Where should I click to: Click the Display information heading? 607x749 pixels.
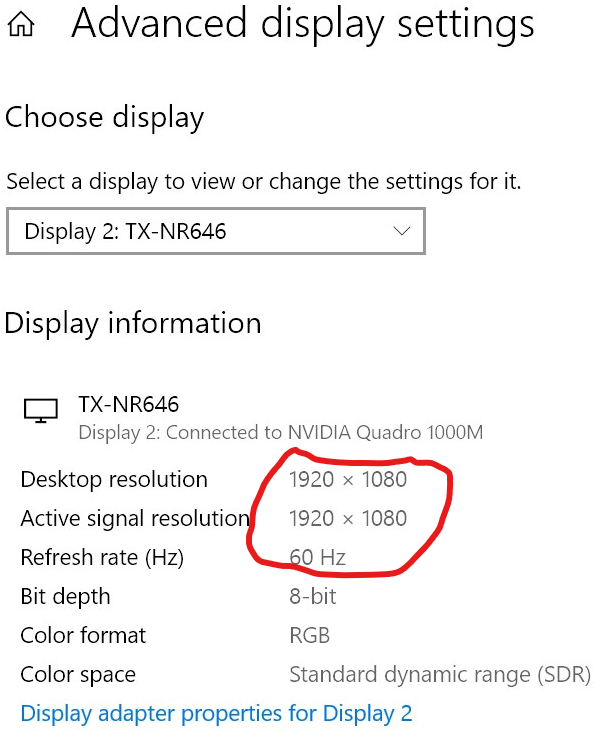coord(133,324)
